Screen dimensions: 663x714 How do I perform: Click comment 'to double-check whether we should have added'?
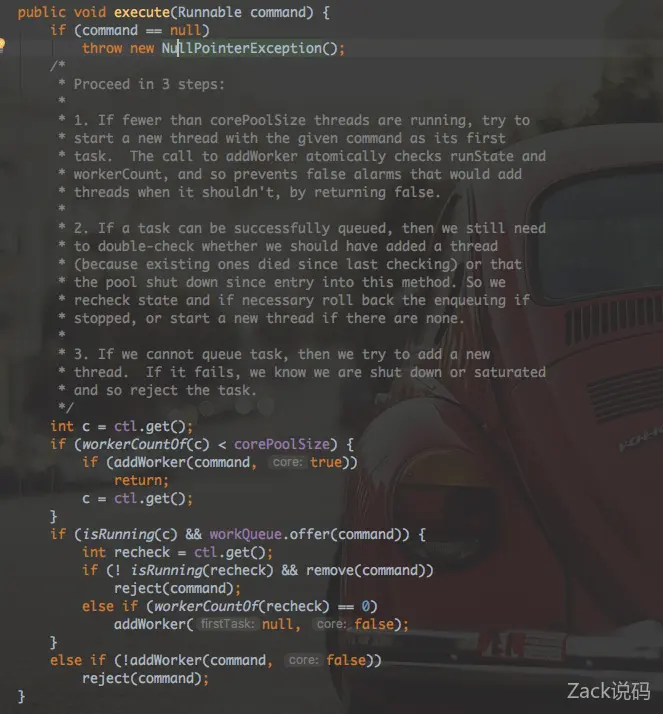(x=250, y=246)
